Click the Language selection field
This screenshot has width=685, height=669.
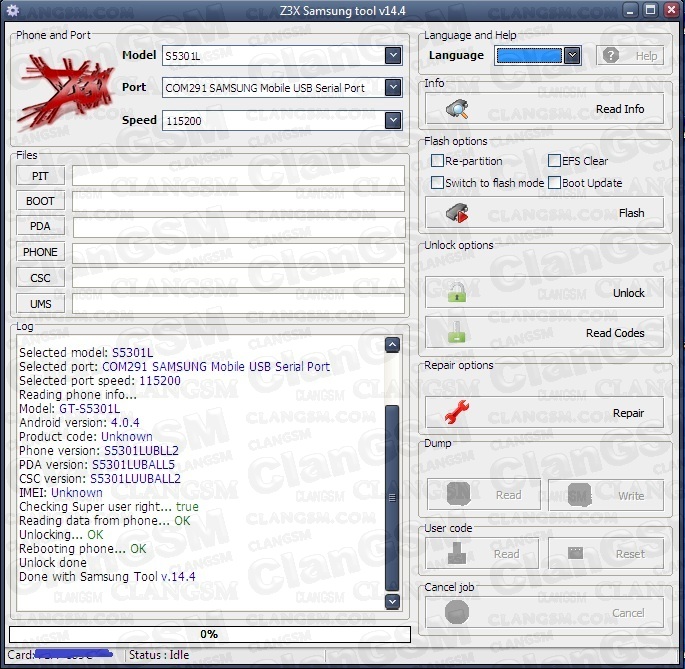click(529, 55)
